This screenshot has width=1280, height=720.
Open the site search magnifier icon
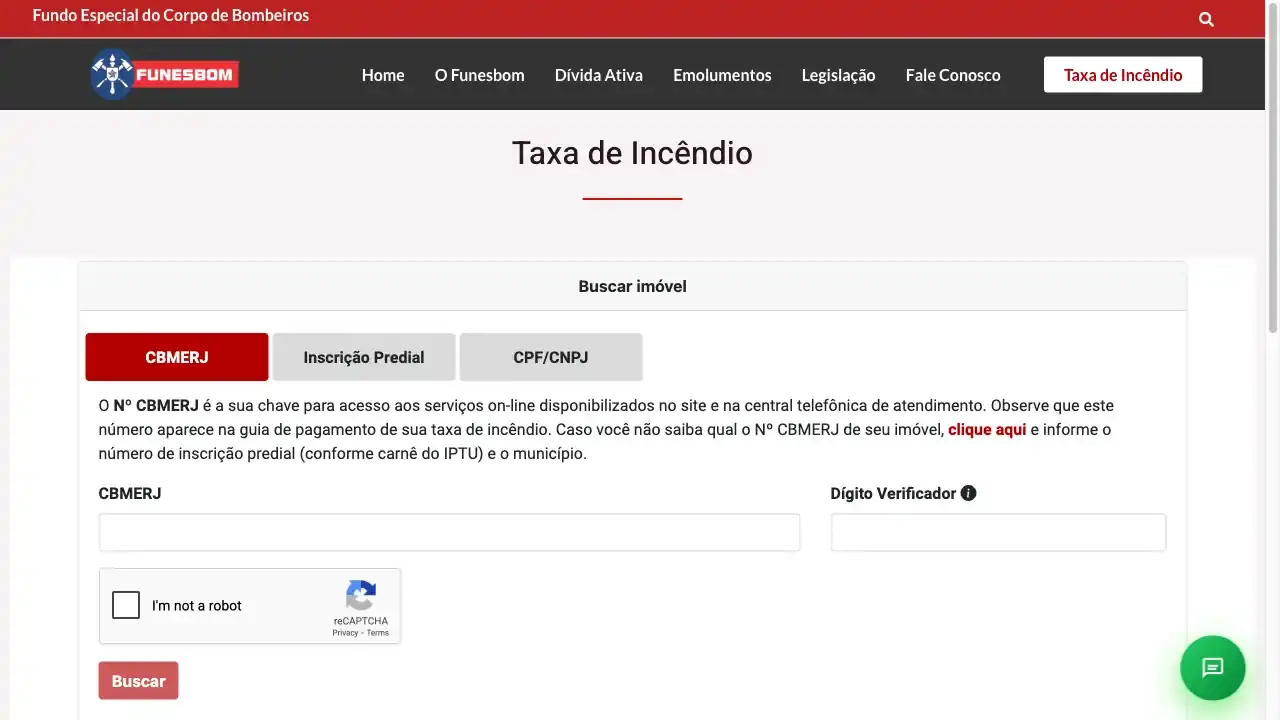(x=1205, y=18)
